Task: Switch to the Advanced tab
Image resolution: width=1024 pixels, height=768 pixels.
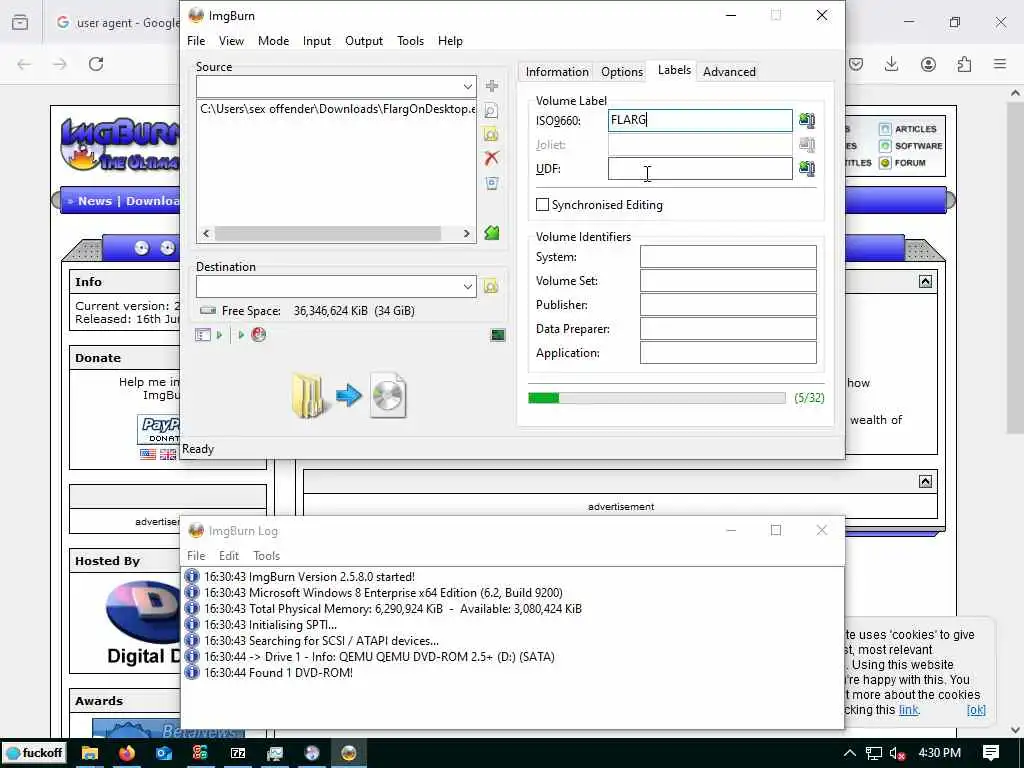Action: click(729, 72)
